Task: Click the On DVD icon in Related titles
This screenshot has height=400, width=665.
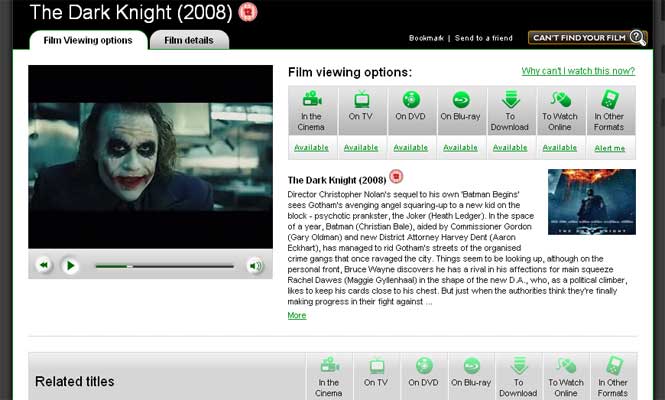Action: coord(424,366)
